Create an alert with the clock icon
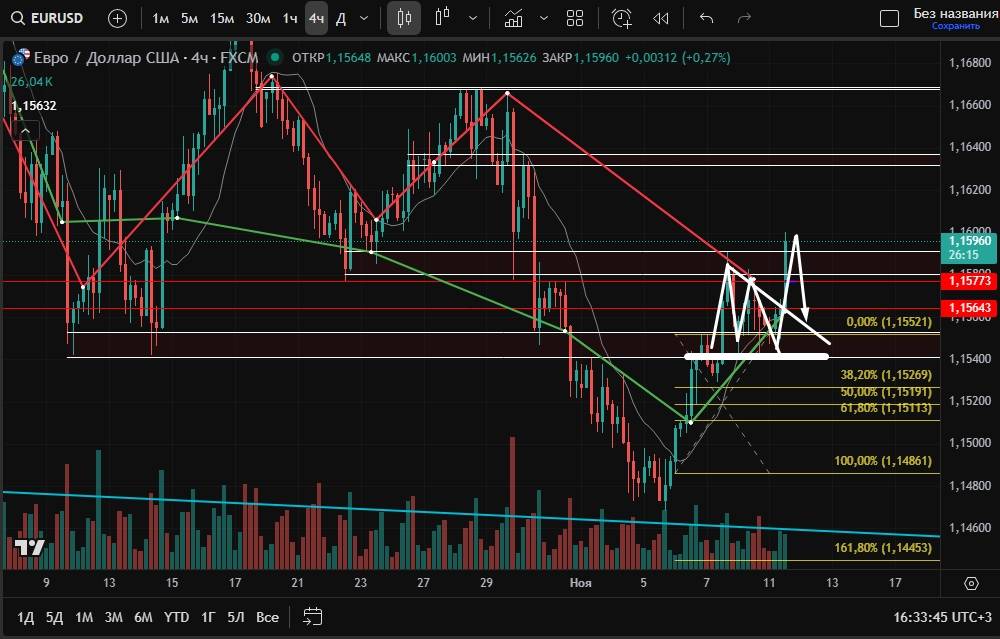This screenshot has width=1000, height=639. (622, 18)
